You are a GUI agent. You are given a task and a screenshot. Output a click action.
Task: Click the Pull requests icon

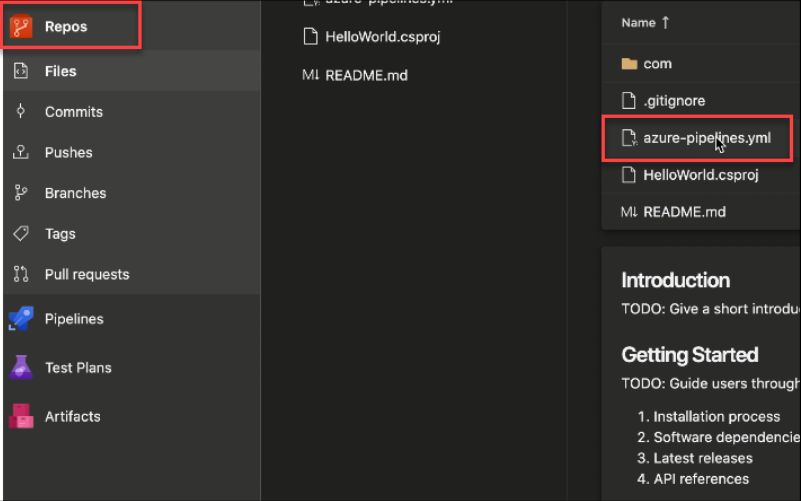[21, 274]
